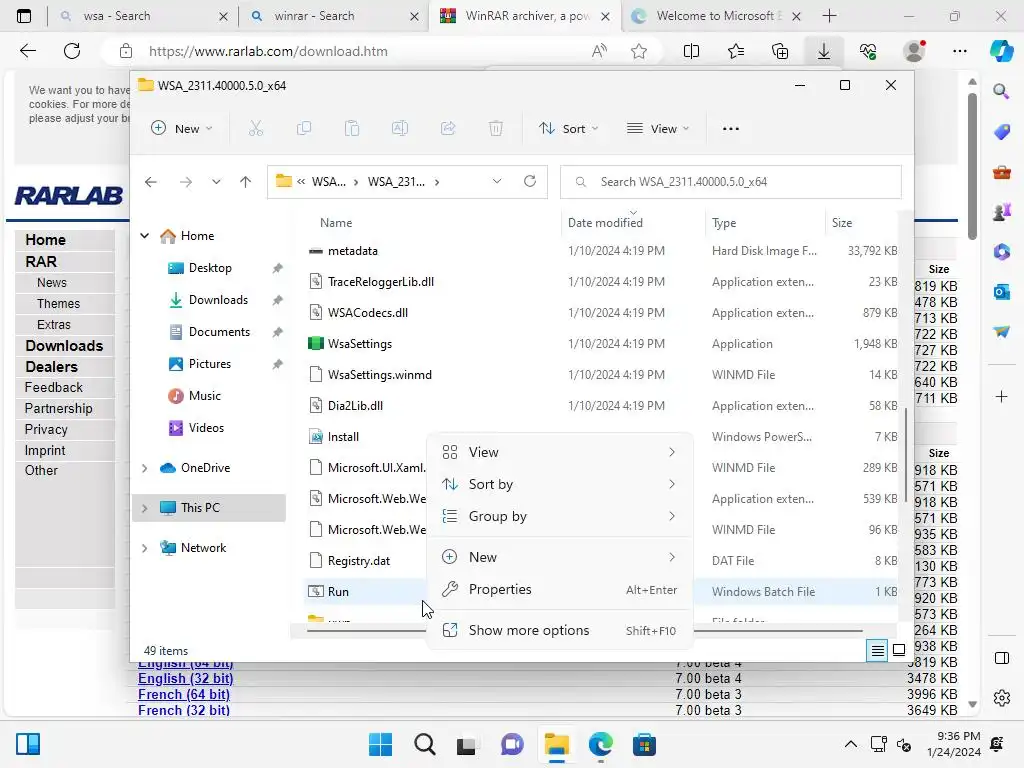Choose Properties in context menu
1024x768 pixels.
pos(559,589)
